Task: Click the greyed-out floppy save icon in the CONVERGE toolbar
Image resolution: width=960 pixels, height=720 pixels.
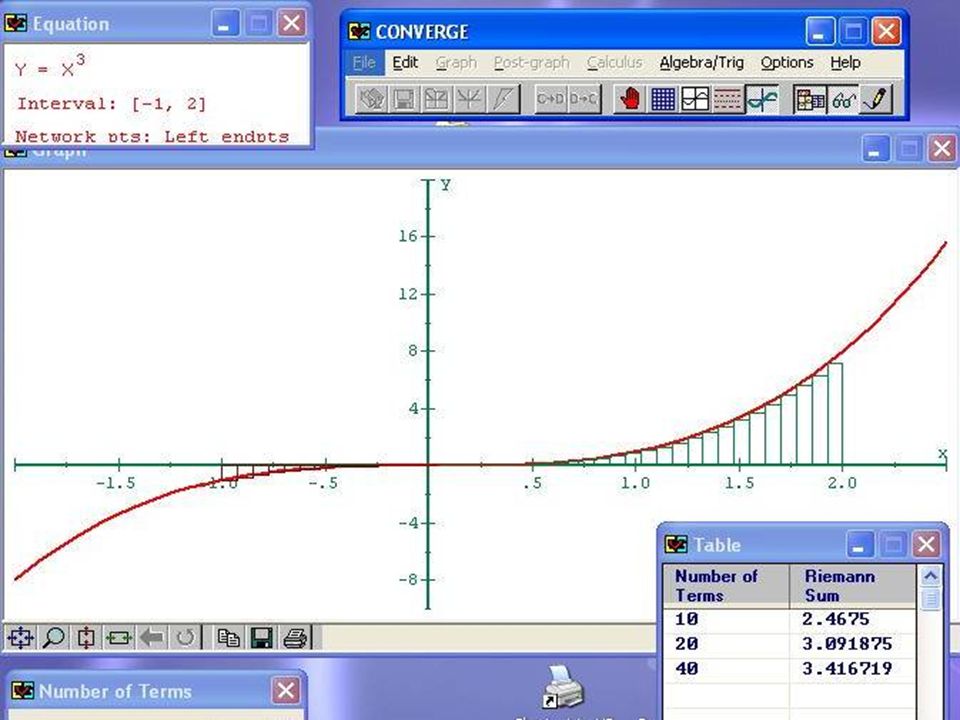Action: coord(404,99)
